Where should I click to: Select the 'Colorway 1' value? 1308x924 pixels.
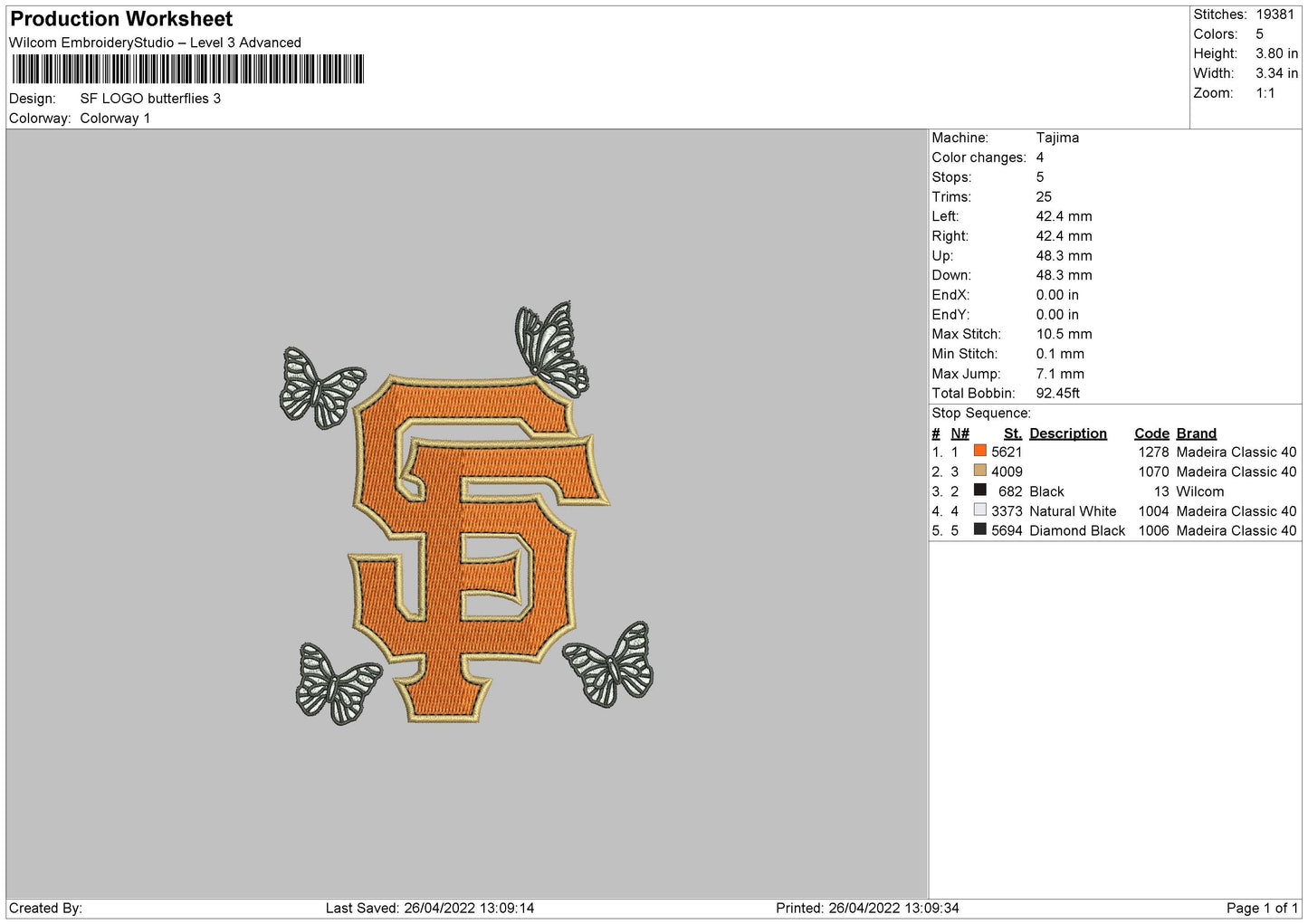pyautogui.click(x=115, y=119)
